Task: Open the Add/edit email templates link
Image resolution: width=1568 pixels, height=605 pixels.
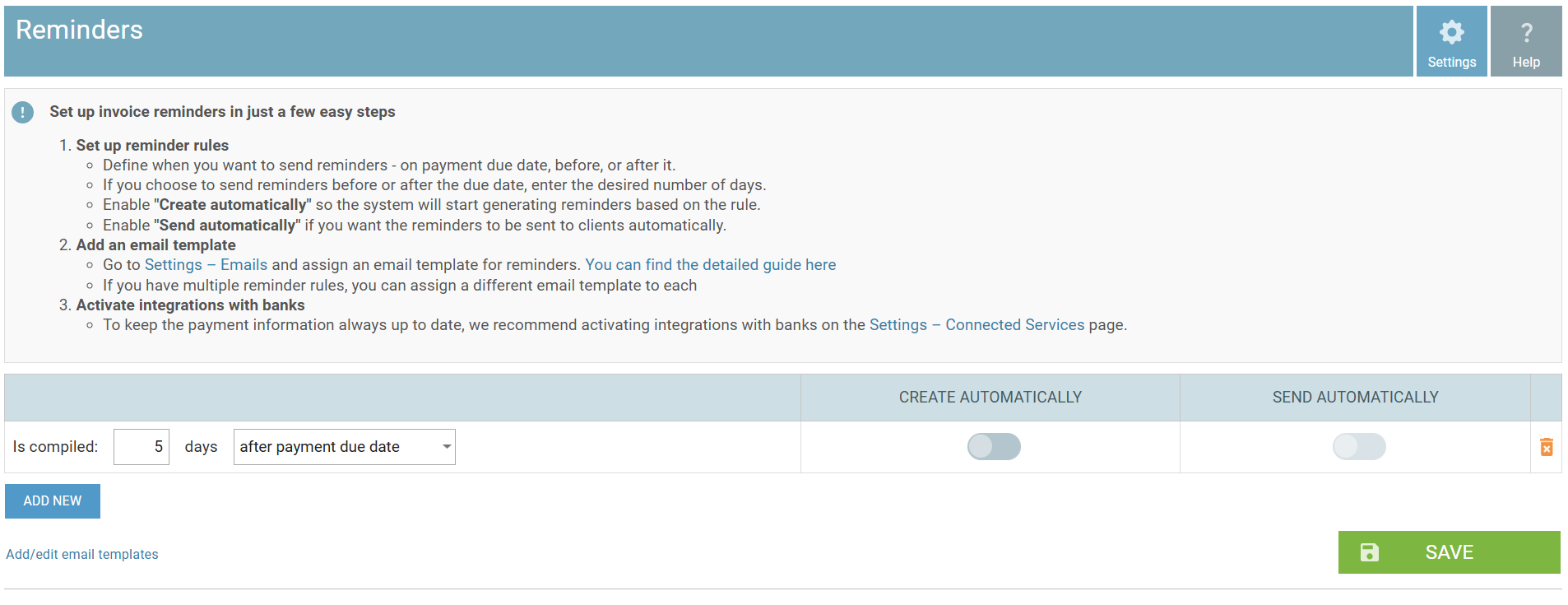Action: pyautogui.click(x=82, y=555)
